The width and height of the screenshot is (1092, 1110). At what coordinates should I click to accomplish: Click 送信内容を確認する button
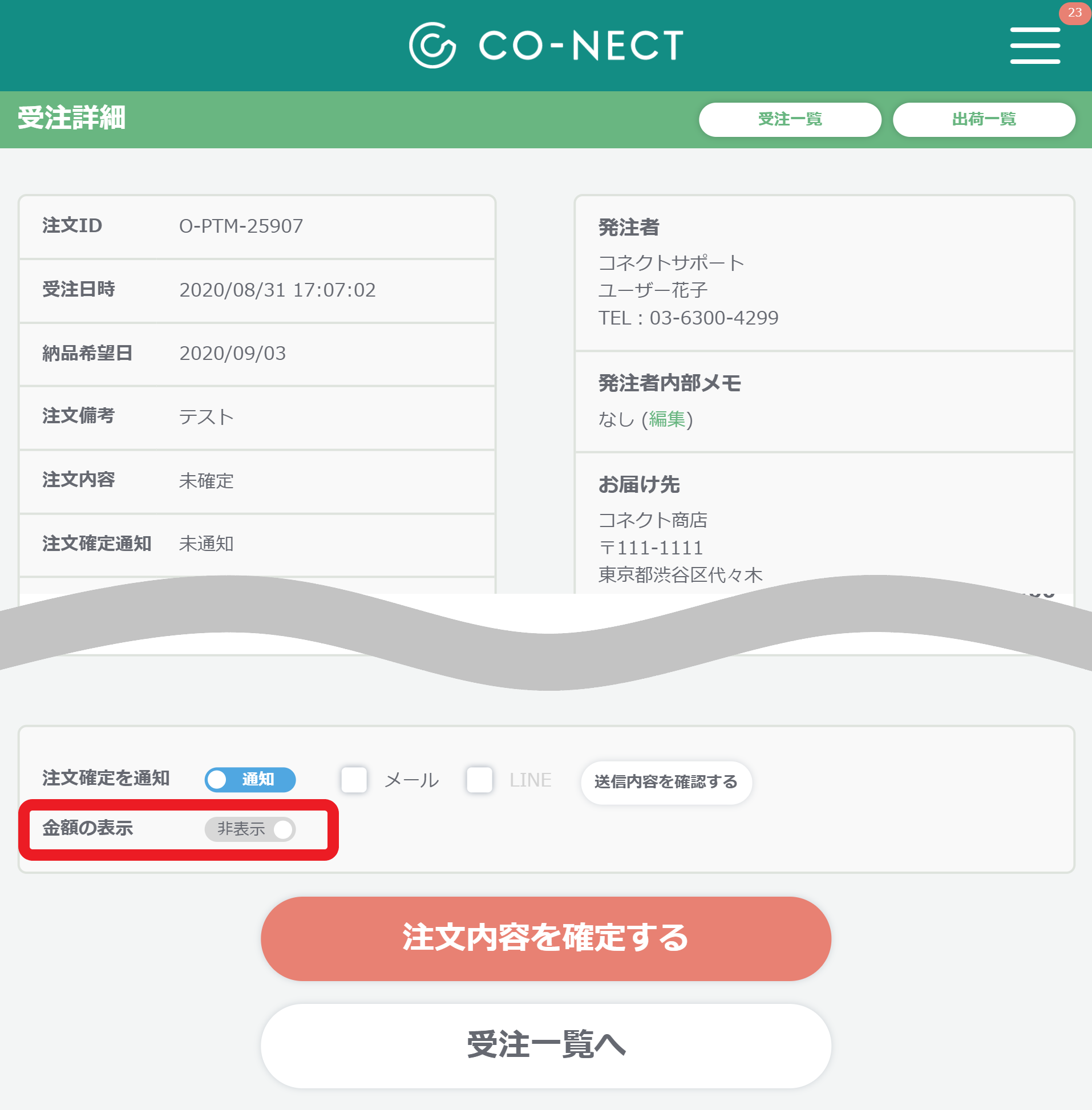[x=666, y=782]
